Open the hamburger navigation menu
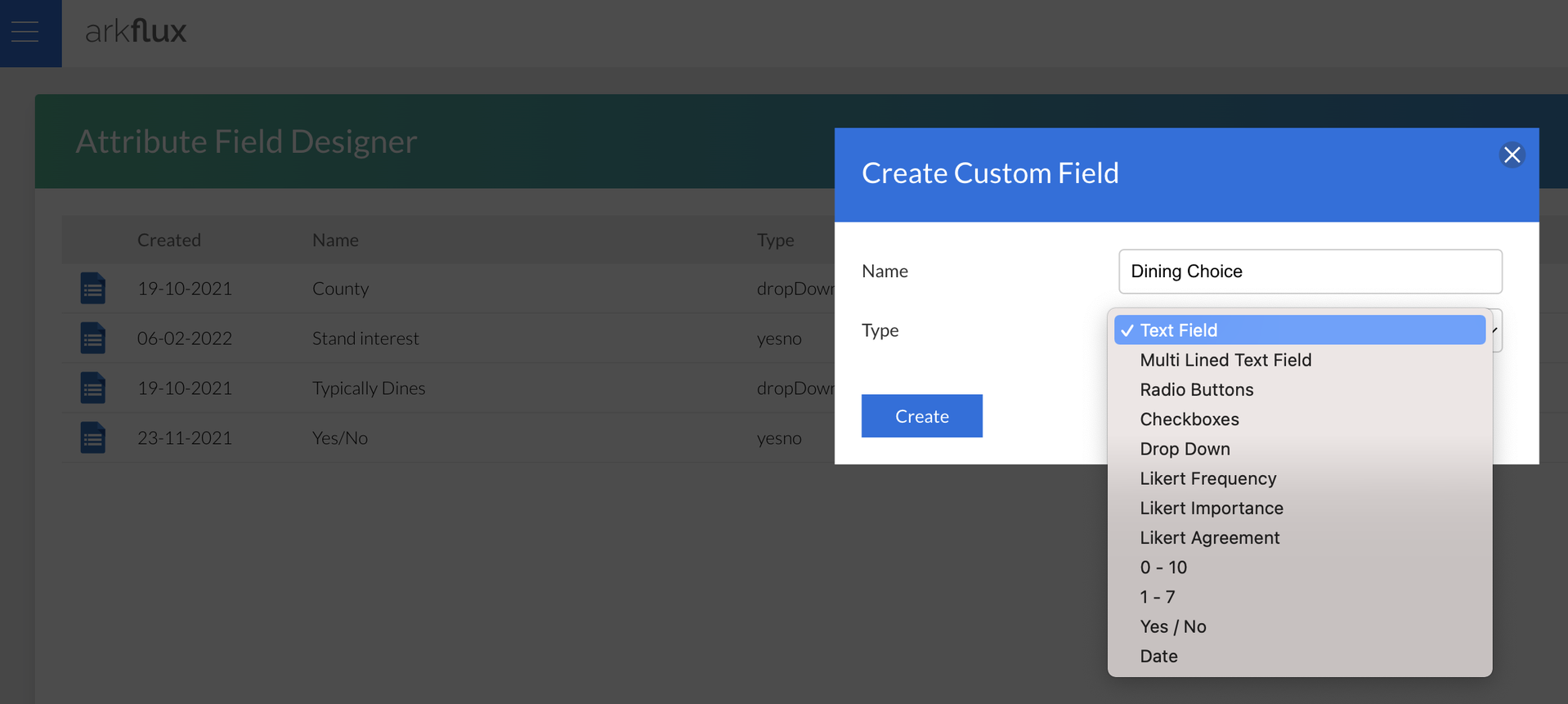Viewport: 1568px width, 704px height. click(25, 32)
